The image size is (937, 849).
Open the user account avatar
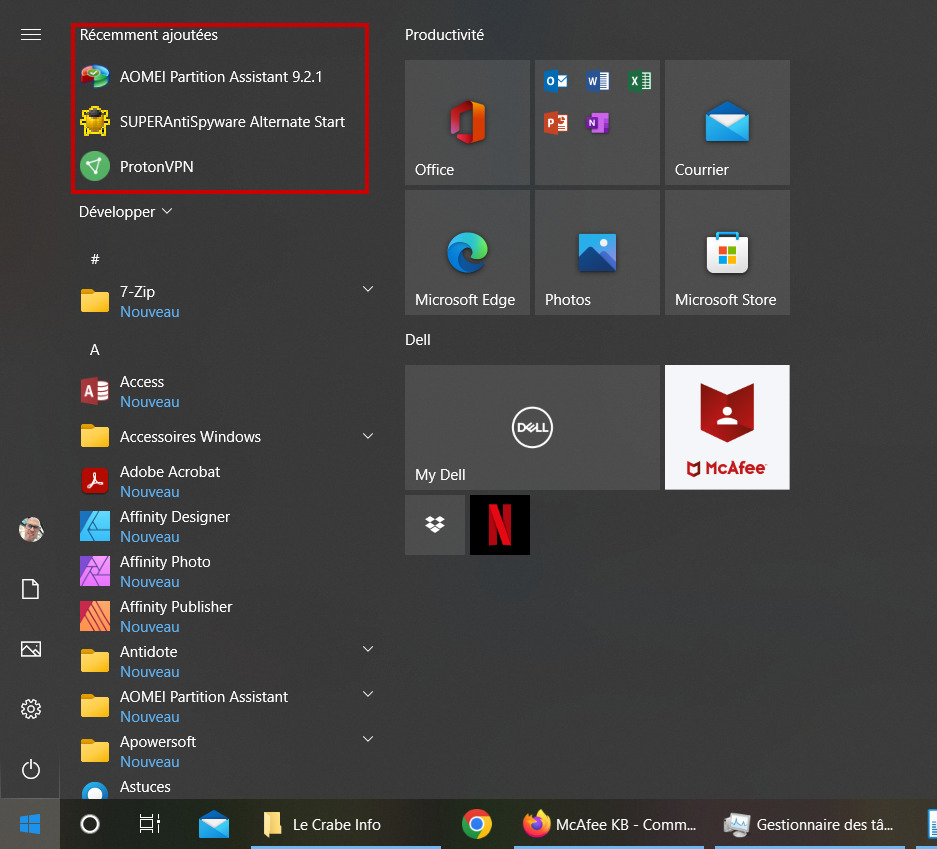coord(30,529)
